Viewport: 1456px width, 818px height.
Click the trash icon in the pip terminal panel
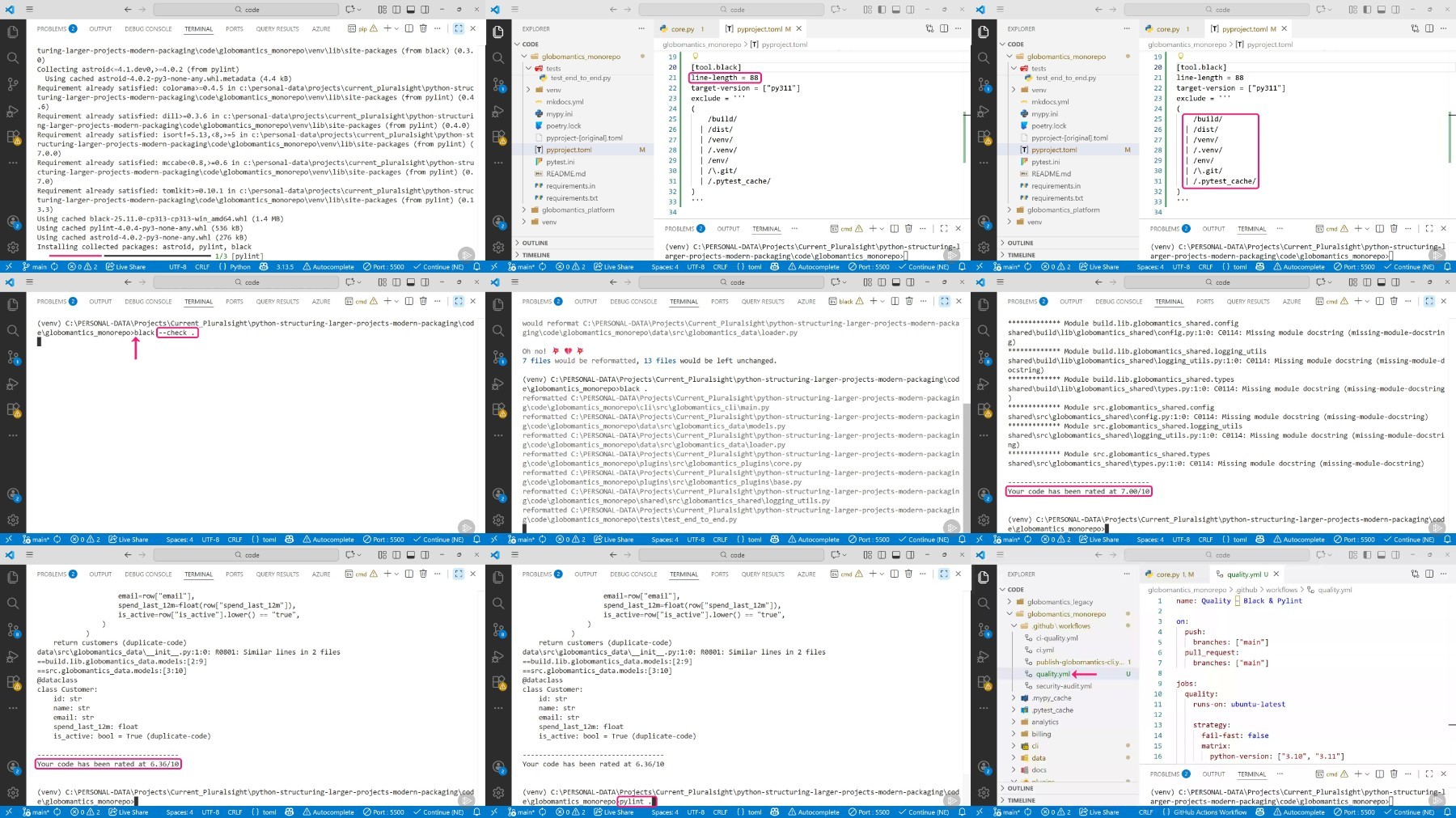point(423,28)
